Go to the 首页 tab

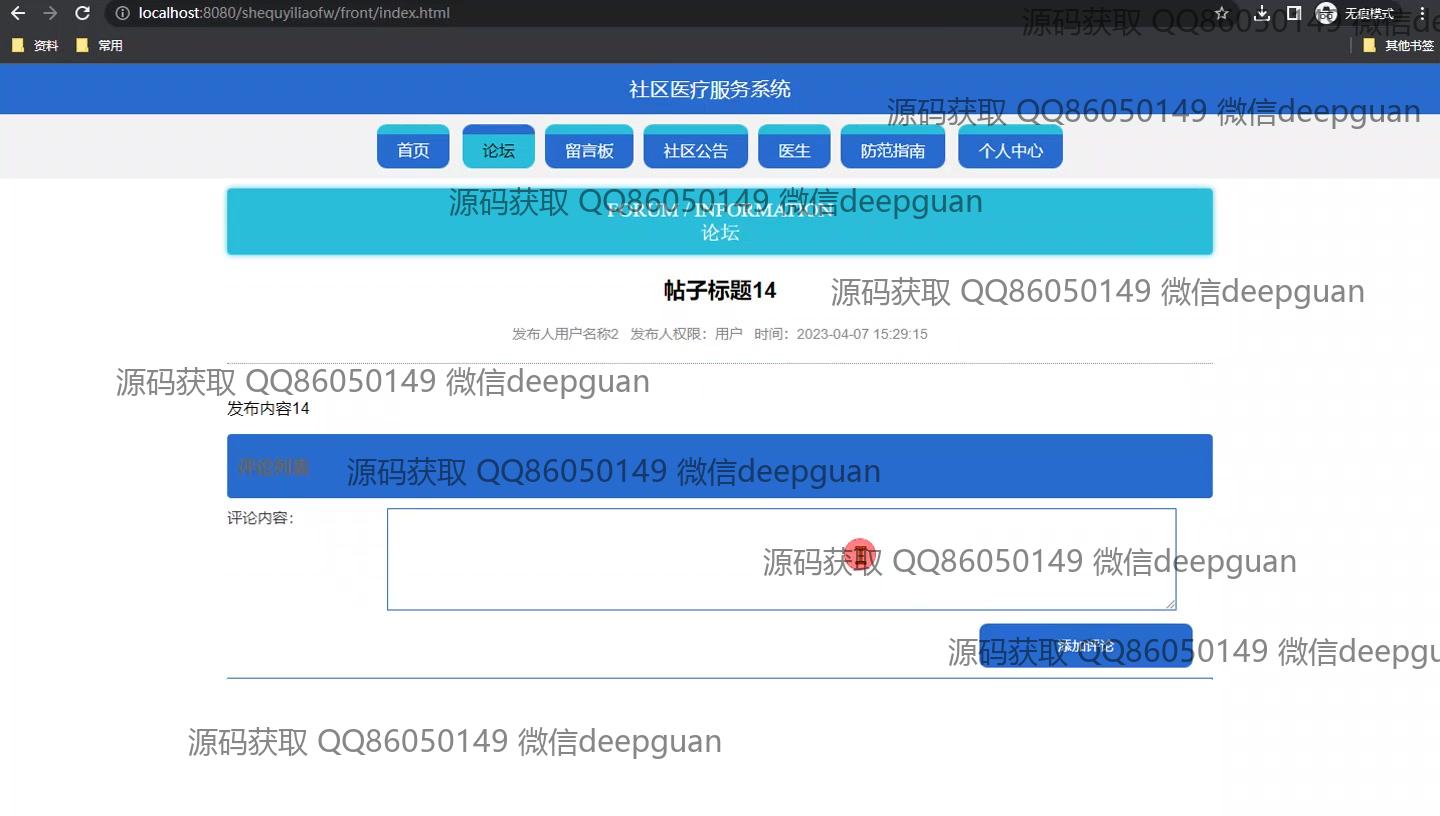pos(413,148)
